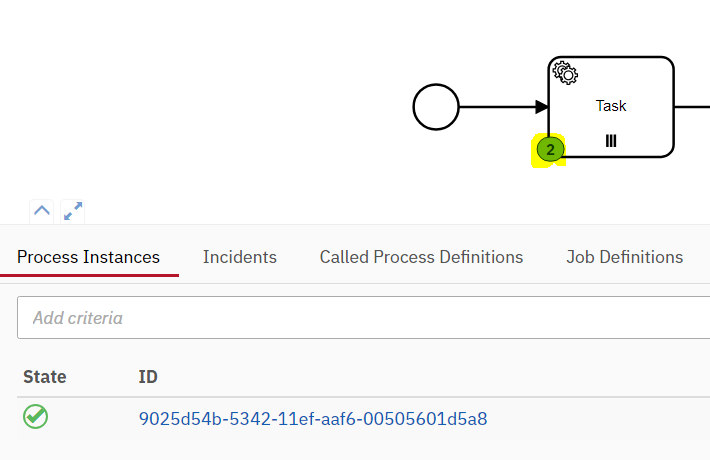This screenshot has height=460, width=710.
Task: Open process instance 9025d54b-5342-11ef-aaf6-00505601d5a8
Action: tap(313, 419)
